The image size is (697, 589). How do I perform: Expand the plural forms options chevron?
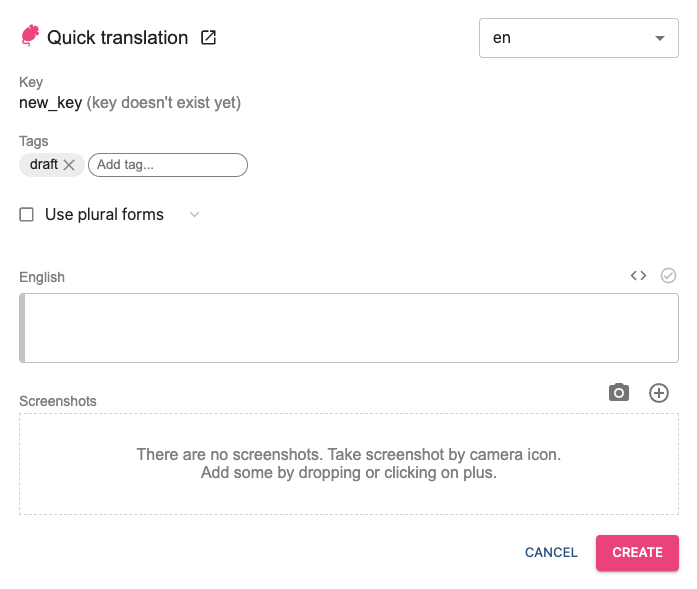pos(195,214)
